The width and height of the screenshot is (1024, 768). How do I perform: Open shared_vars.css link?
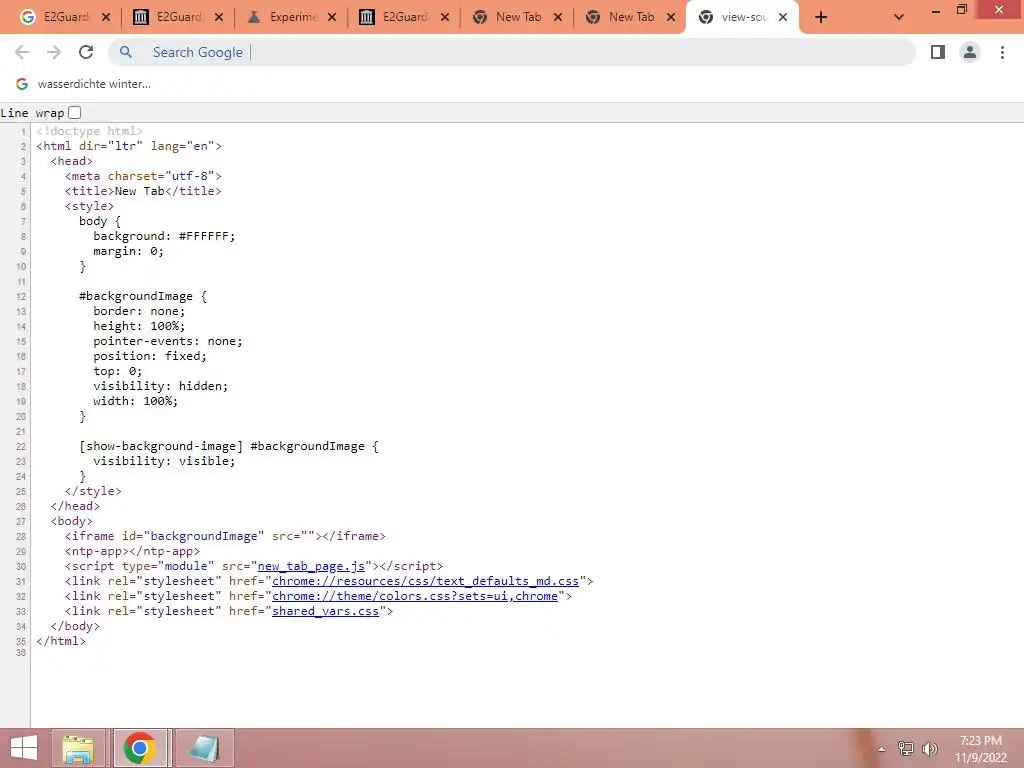[x=325, y=611]
